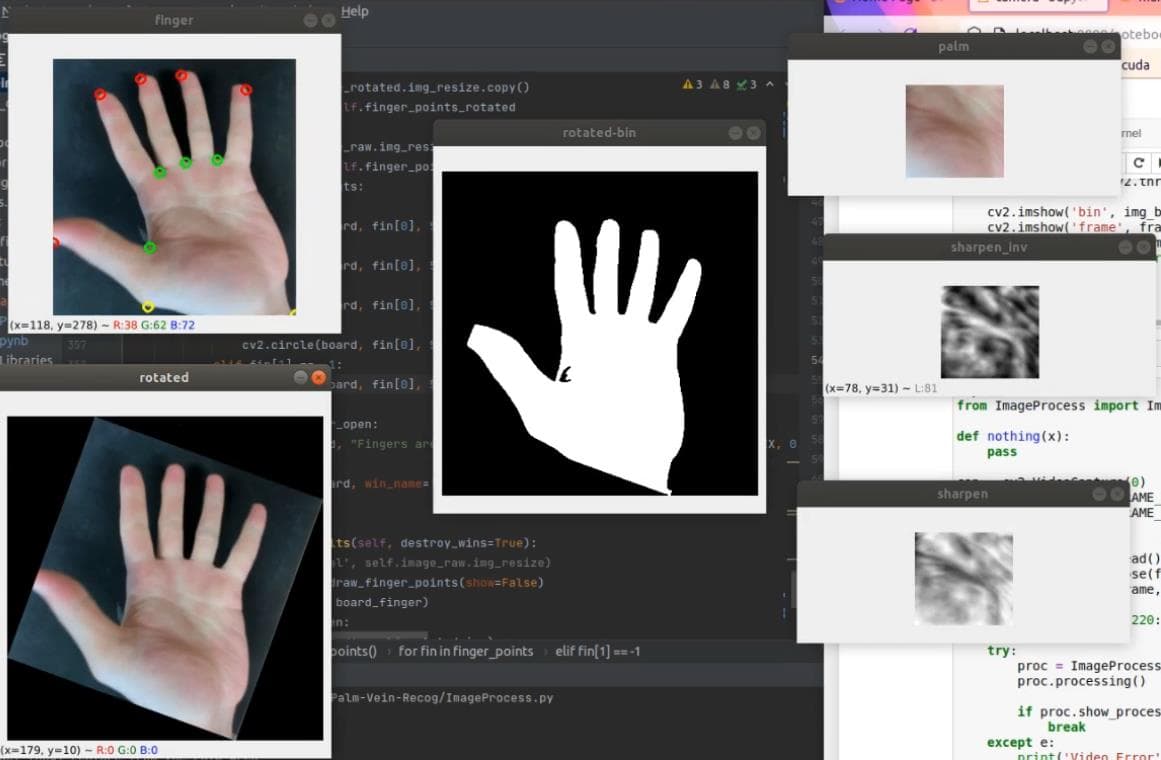1161x760 pixels.
Task: Click the sharpen_inv image preview
Action: coord(990,331)
